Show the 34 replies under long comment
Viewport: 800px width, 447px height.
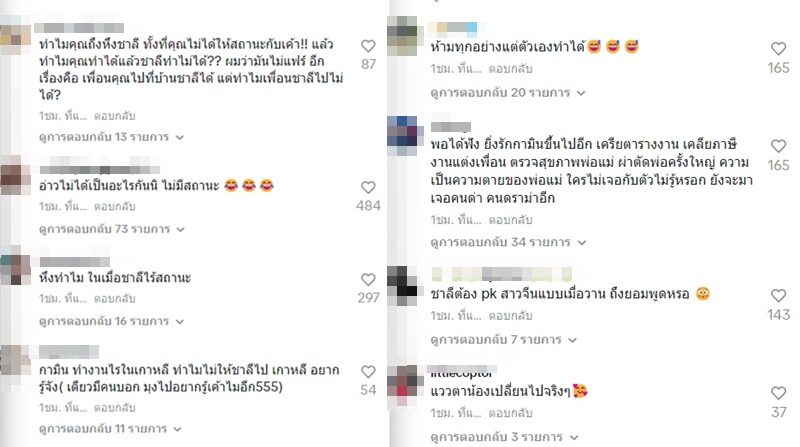click(x=508, y=242)
